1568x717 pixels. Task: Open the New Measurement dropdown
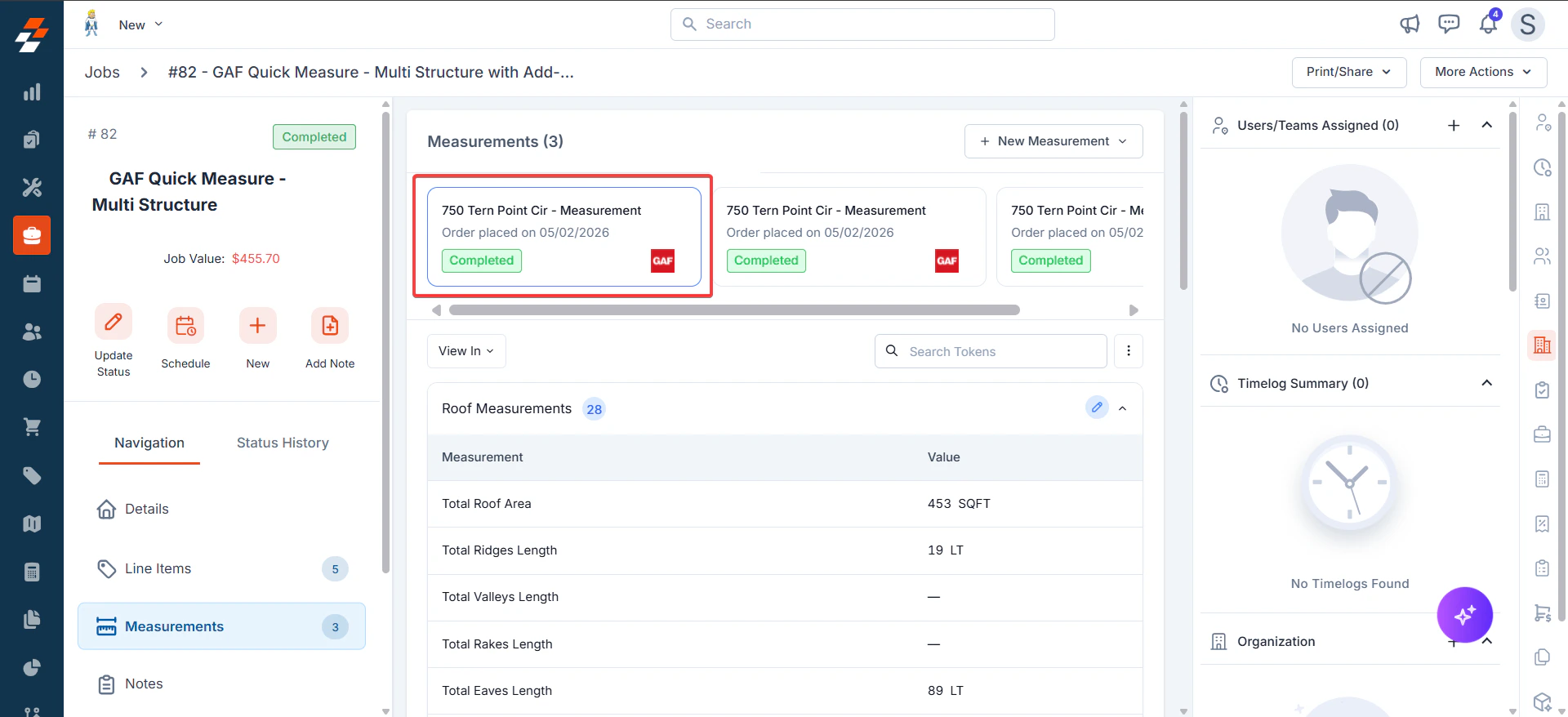1053,141
